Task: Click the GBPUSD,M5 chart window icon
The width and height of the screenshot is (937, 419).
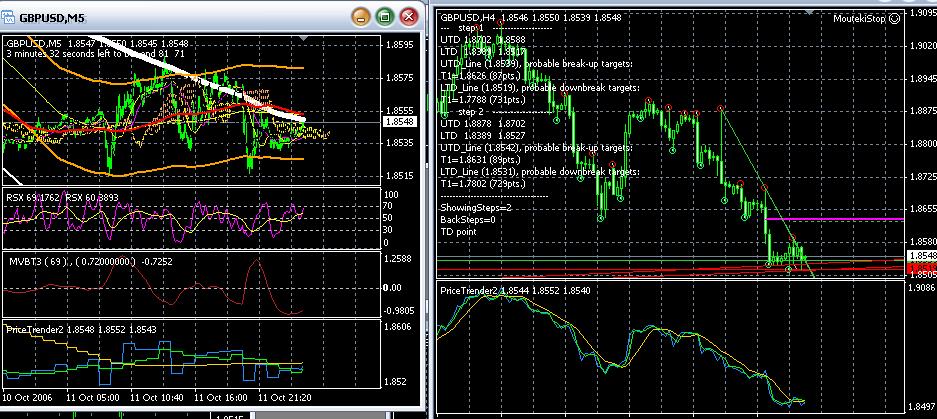Action: tap(8, 17)
